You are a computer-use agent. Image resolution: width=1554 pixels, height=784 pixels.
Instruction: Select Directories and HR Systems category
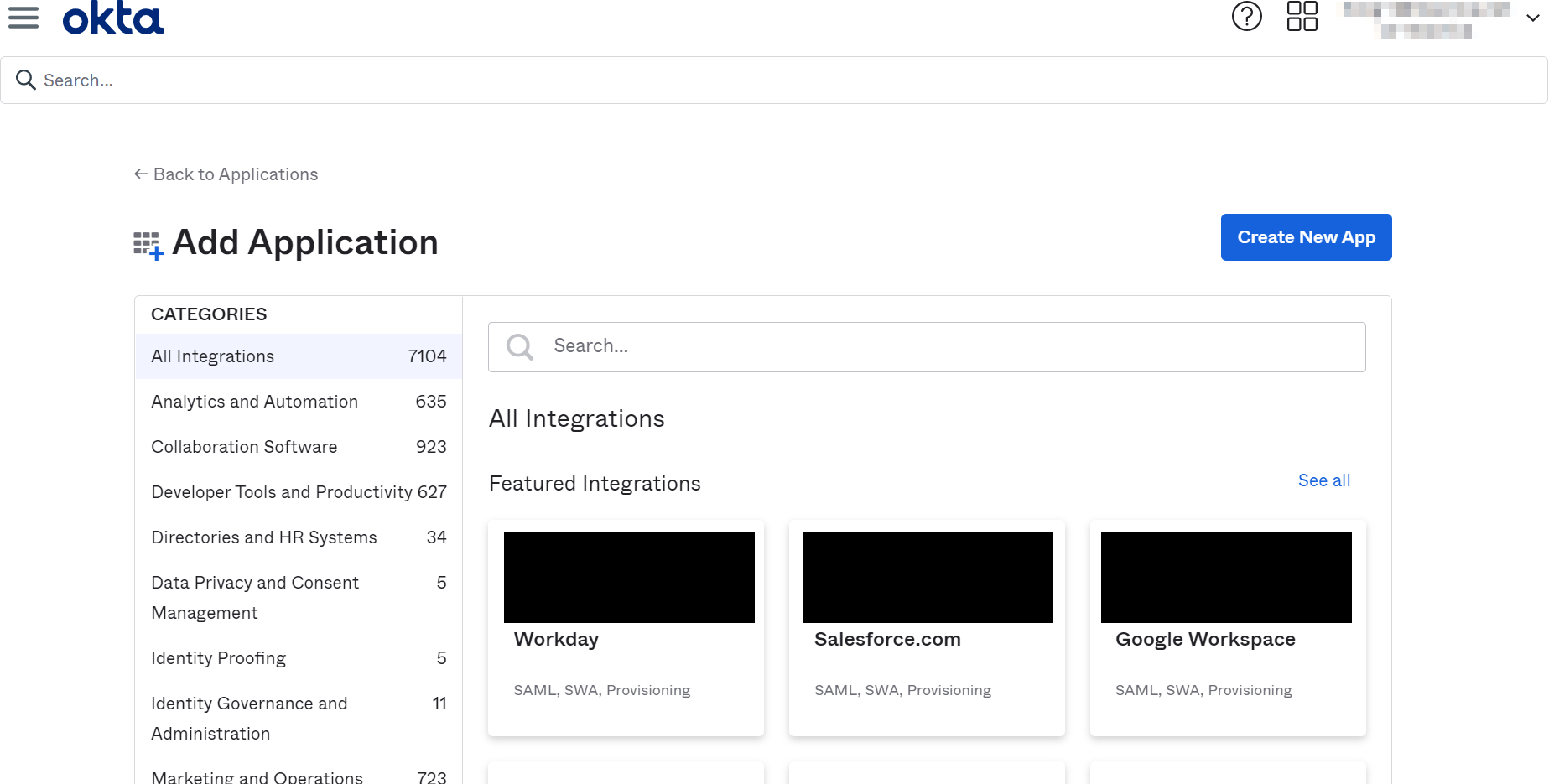(x=299, y=537)
